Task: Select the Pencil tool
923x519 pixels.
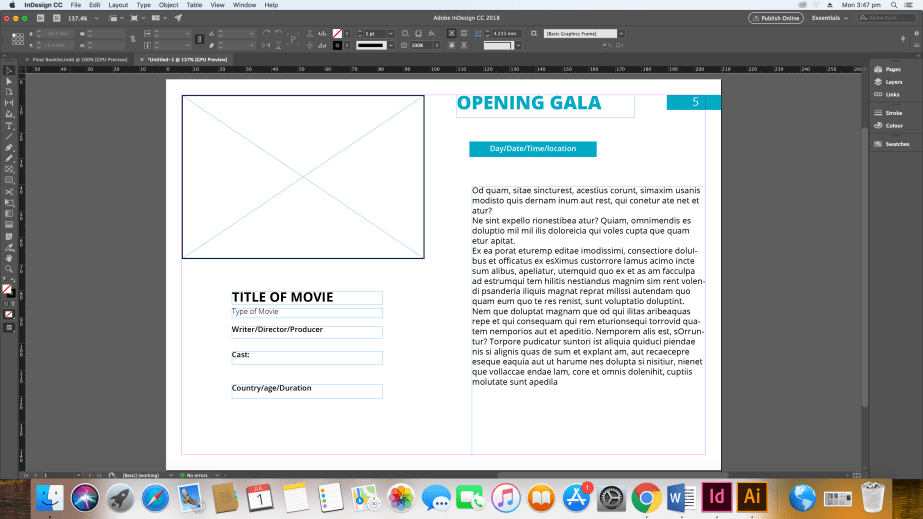Action: coord(9,158)
